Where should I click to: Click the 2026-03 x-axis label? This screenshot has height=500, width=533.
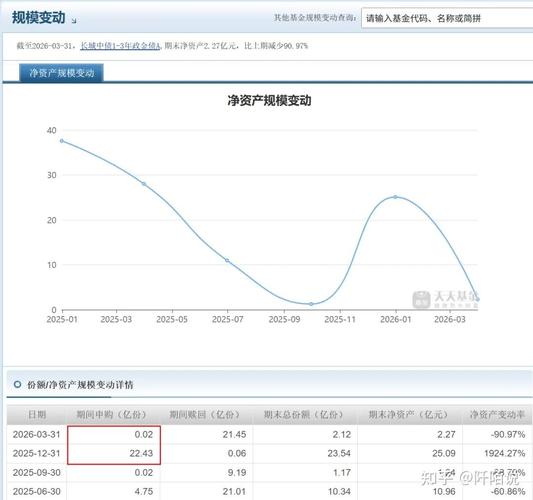[x=450, y=320]
